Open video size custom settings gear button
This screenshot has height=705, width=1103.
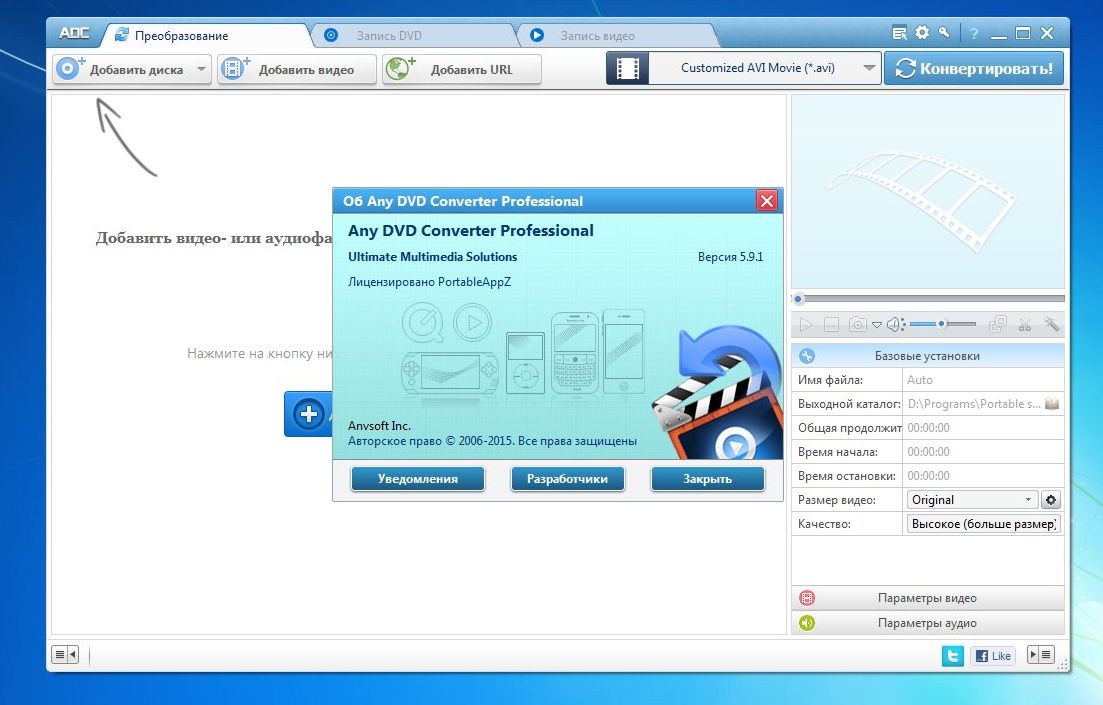coord(1051,500)
